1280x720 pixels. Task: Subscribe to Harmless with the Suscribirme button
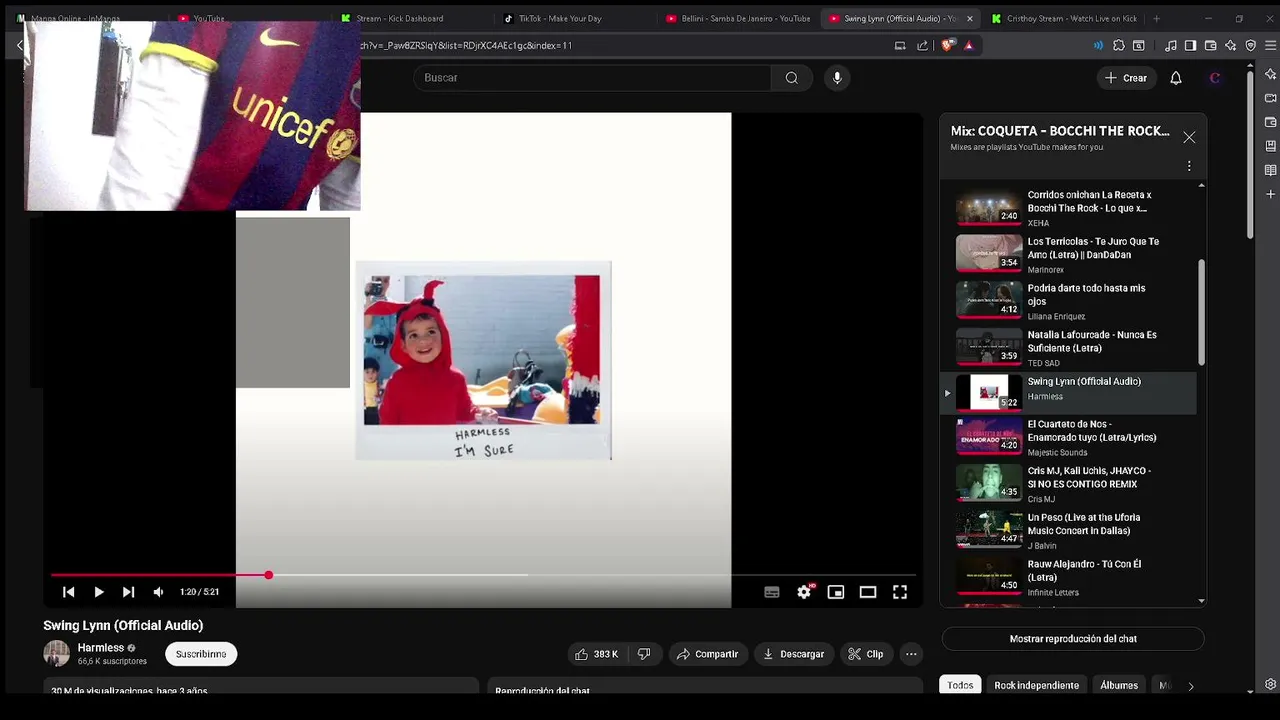201,654
